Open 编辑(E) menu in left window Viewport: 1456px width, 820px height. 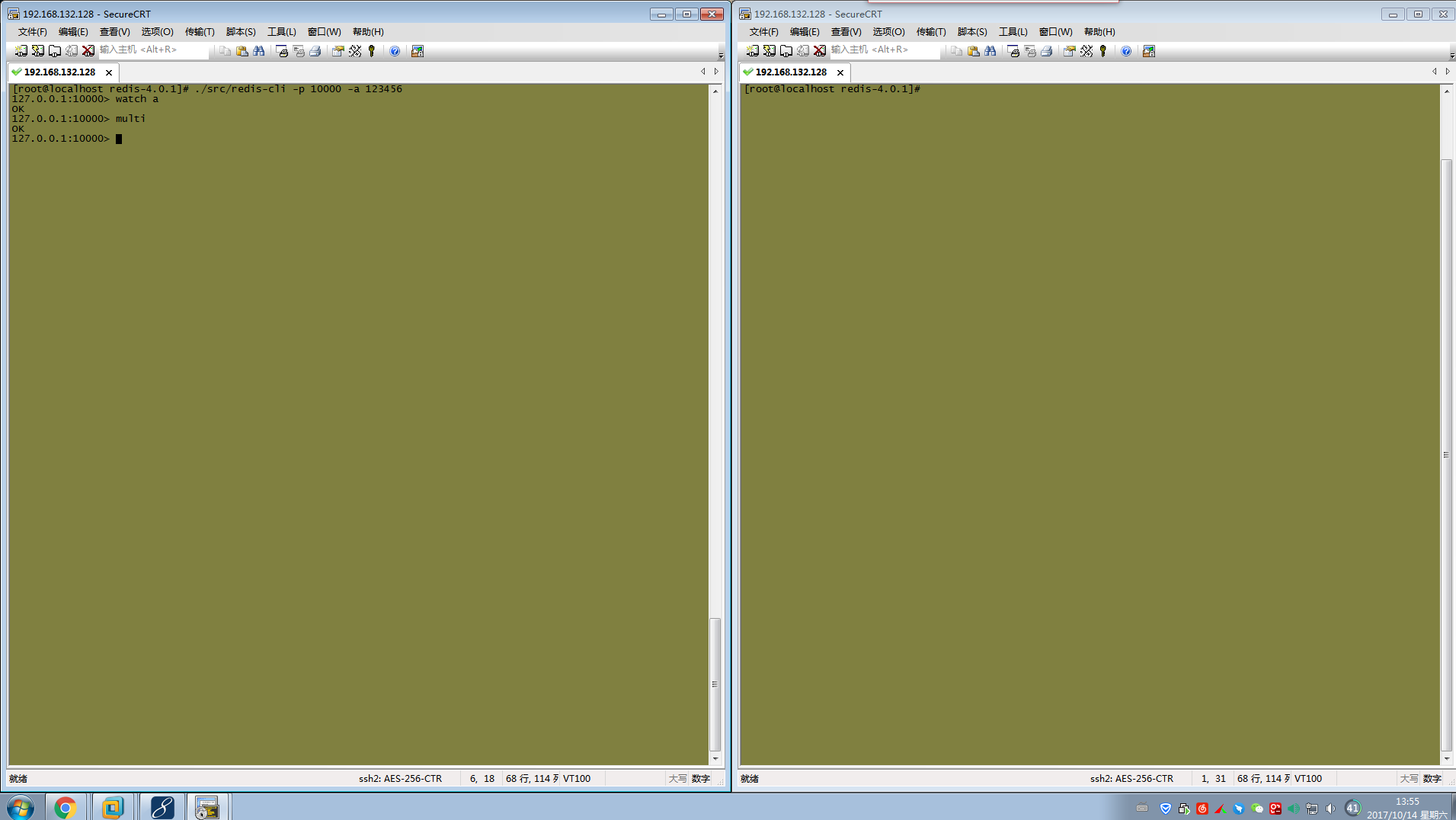[73, 32]
